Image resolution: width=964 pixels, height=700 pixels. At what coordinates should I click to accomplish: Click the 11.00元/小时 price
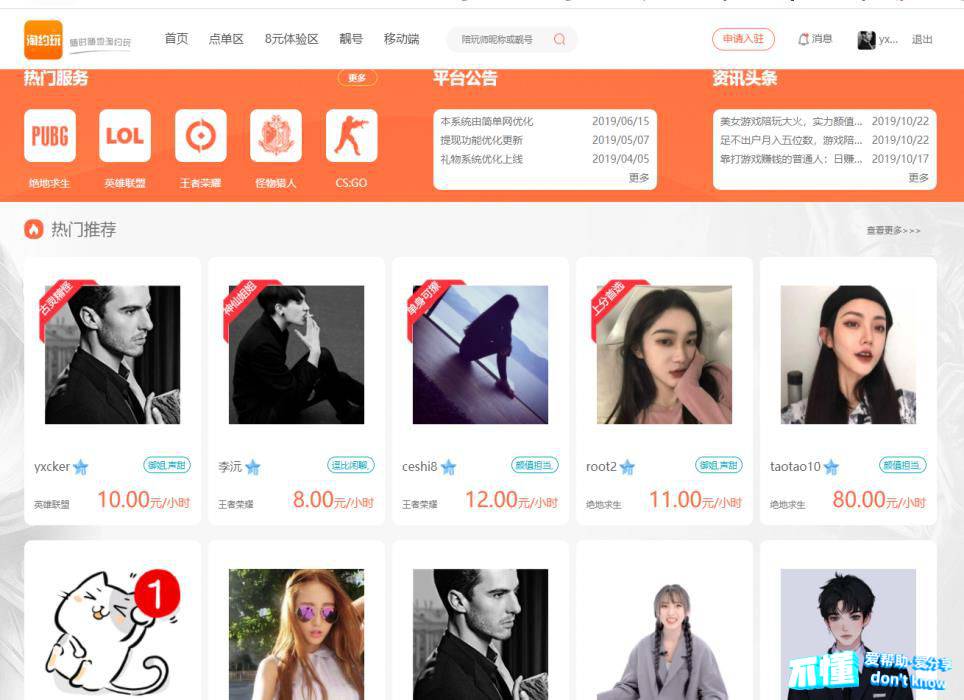696,500
